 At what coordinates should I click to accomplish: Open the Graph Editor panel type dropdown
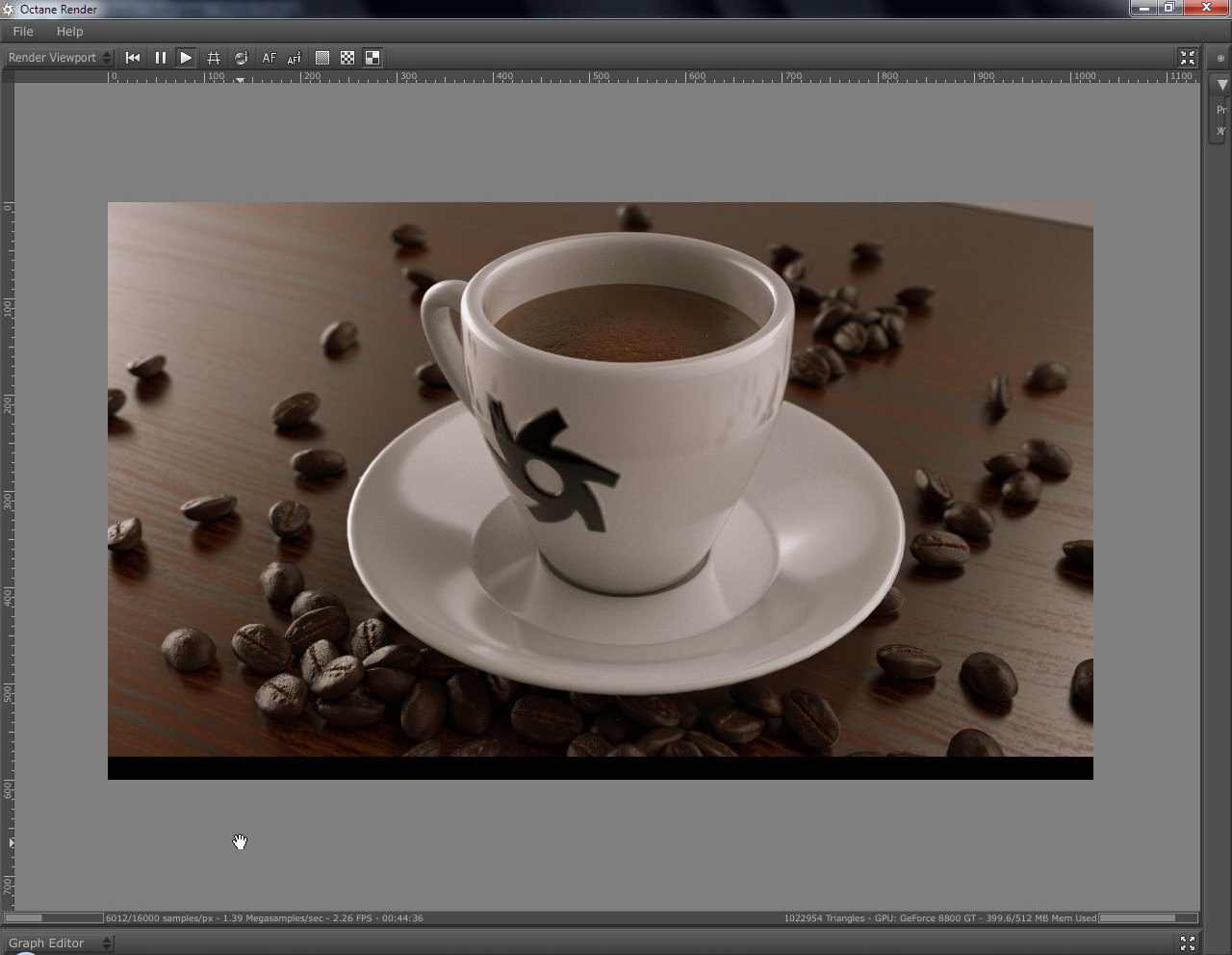[59, 943]
